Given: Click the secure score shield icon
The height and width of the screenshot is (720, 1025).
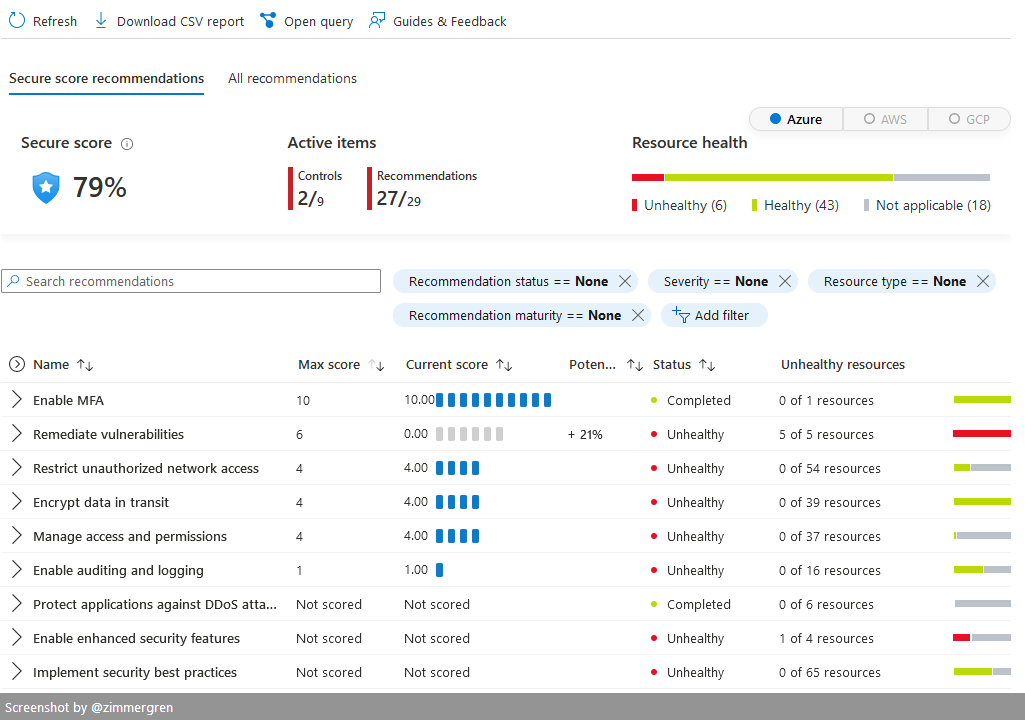Looking at the screenshot, I should (x=44, y=186).
